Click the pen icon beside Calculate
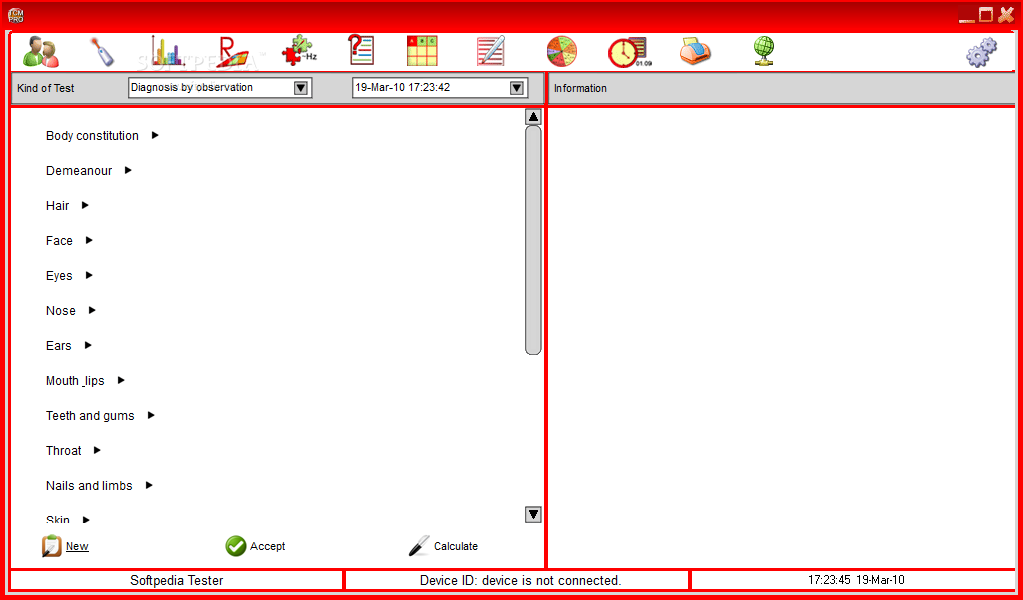 [420, 546]
